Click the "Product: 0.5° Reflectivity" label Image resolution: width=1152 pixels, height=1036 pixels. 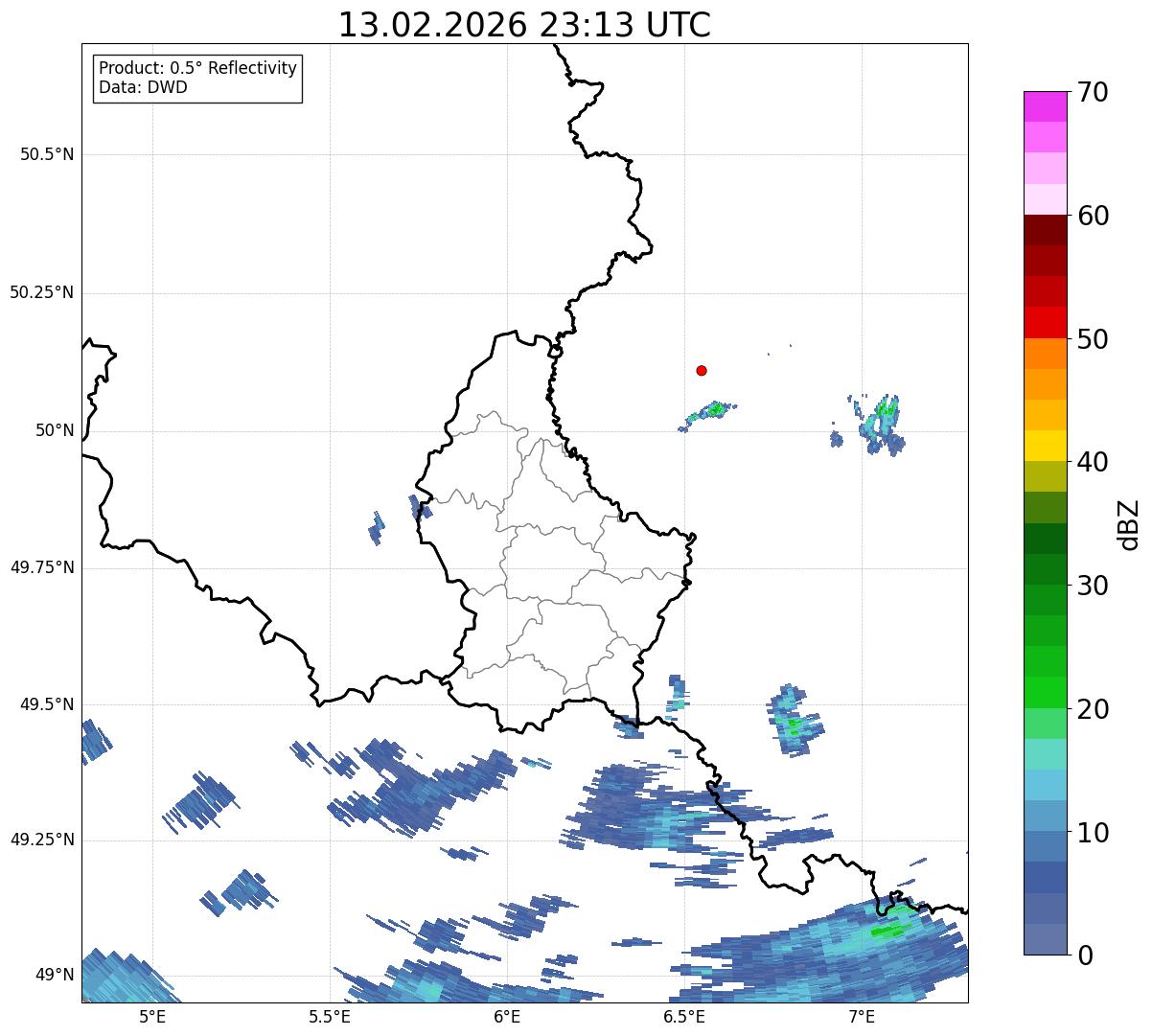pyautogui.click(x=197, y=68)
